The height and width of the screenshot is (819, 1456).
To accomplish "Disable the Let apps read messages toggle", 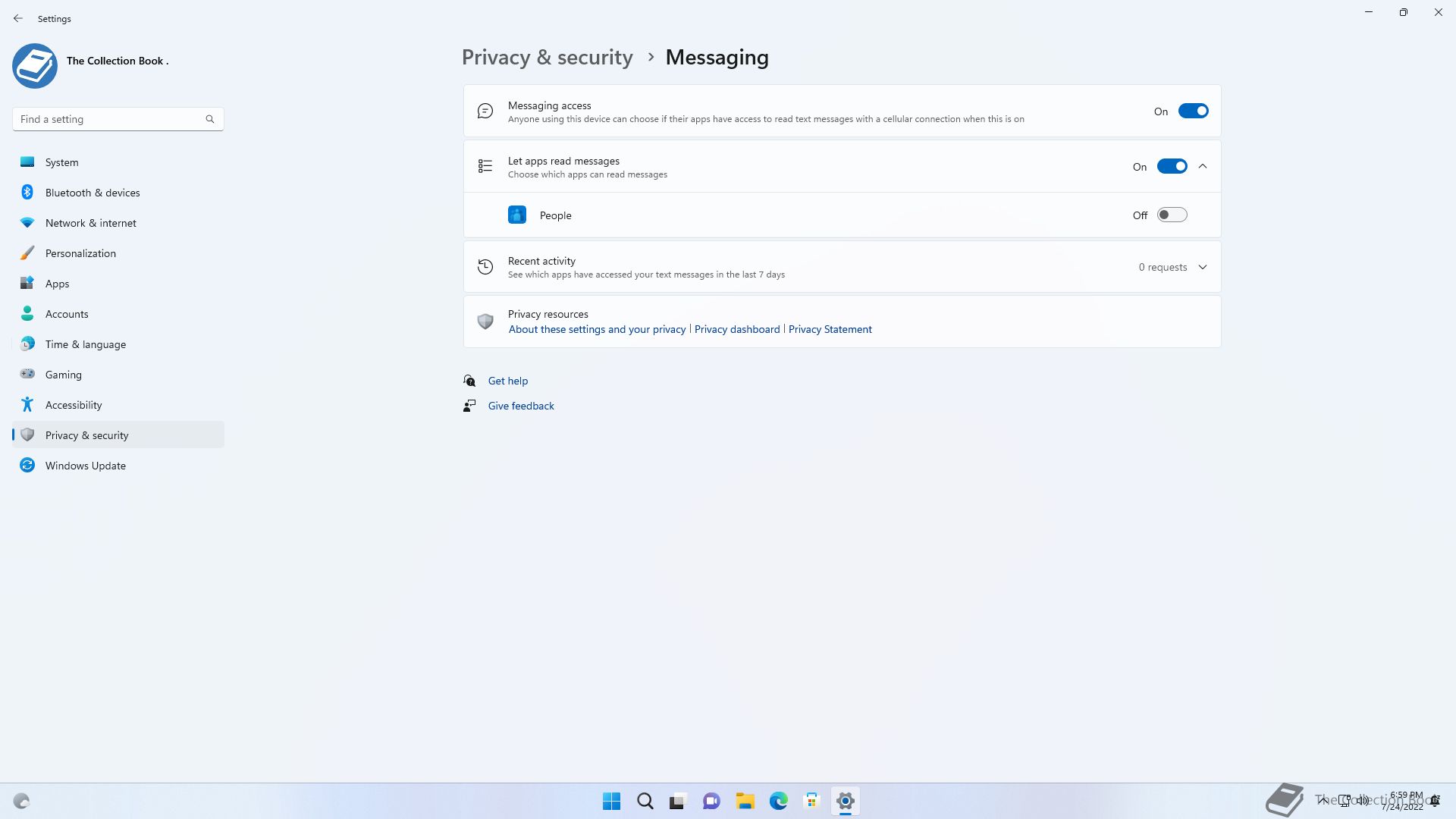I will [x=1172, y=167].
